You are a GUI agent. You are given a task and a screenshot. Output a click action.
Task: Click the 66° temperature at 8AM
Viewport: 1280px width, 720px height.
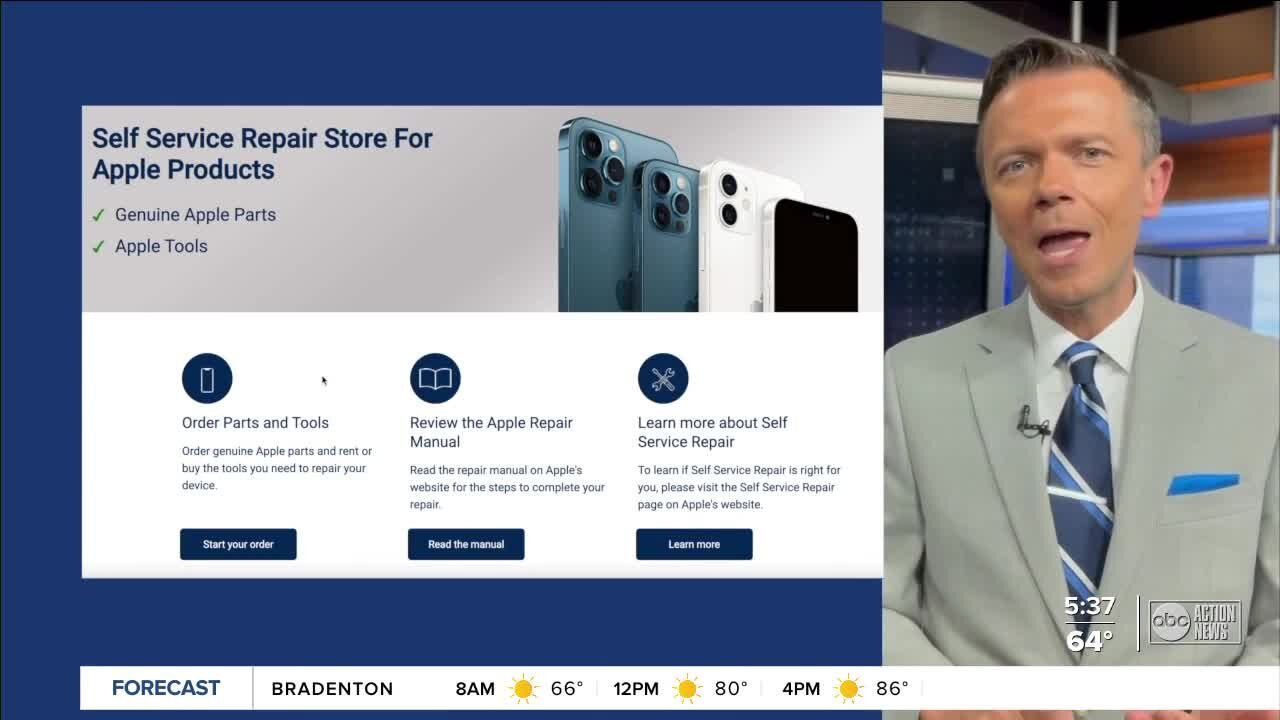point(567,689)
